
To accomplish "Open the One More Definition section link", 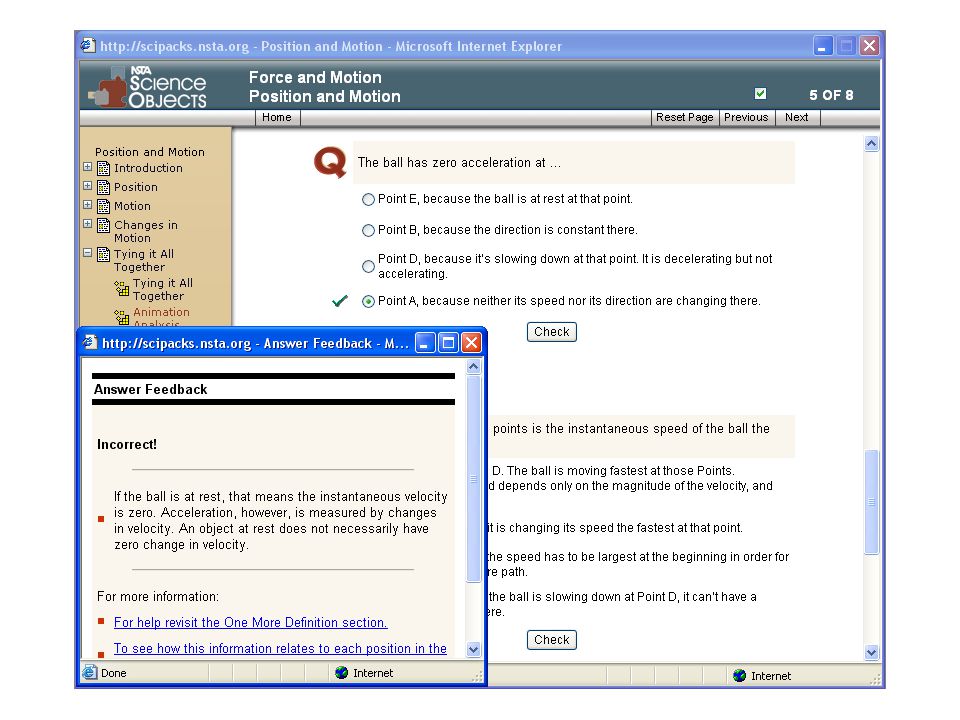I will 250,623.
